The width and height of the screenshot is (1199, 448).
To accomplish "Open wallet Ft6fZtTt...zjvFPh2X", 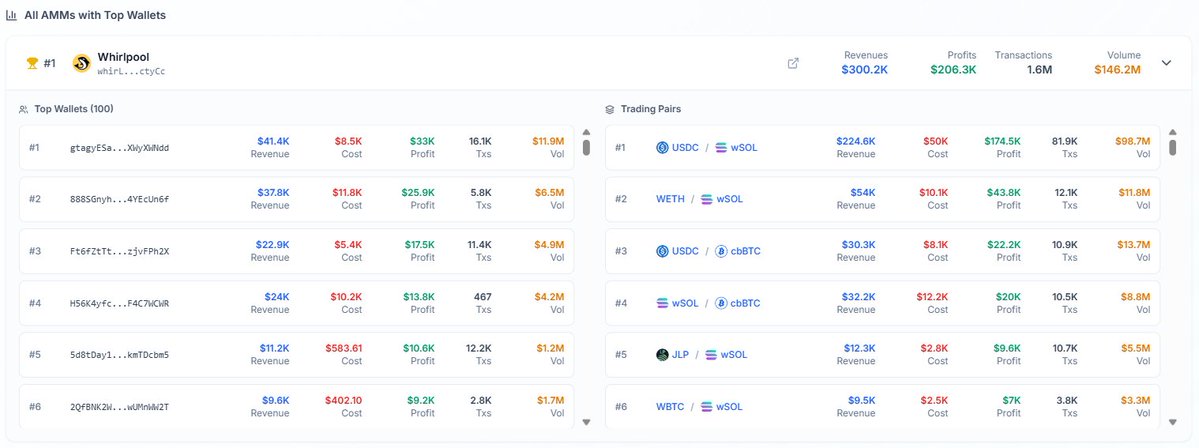I will 119,252.
